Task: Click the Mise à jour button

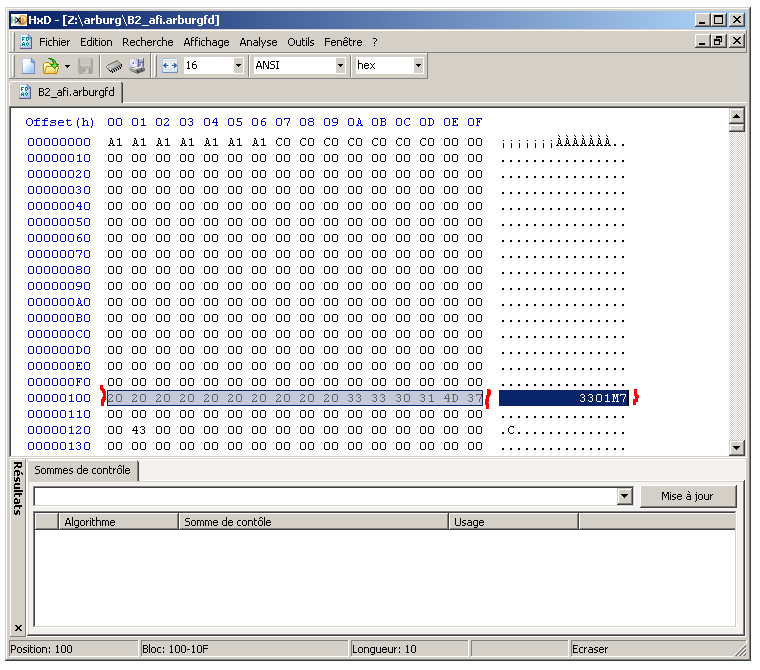Action: (x=687, y=496)
